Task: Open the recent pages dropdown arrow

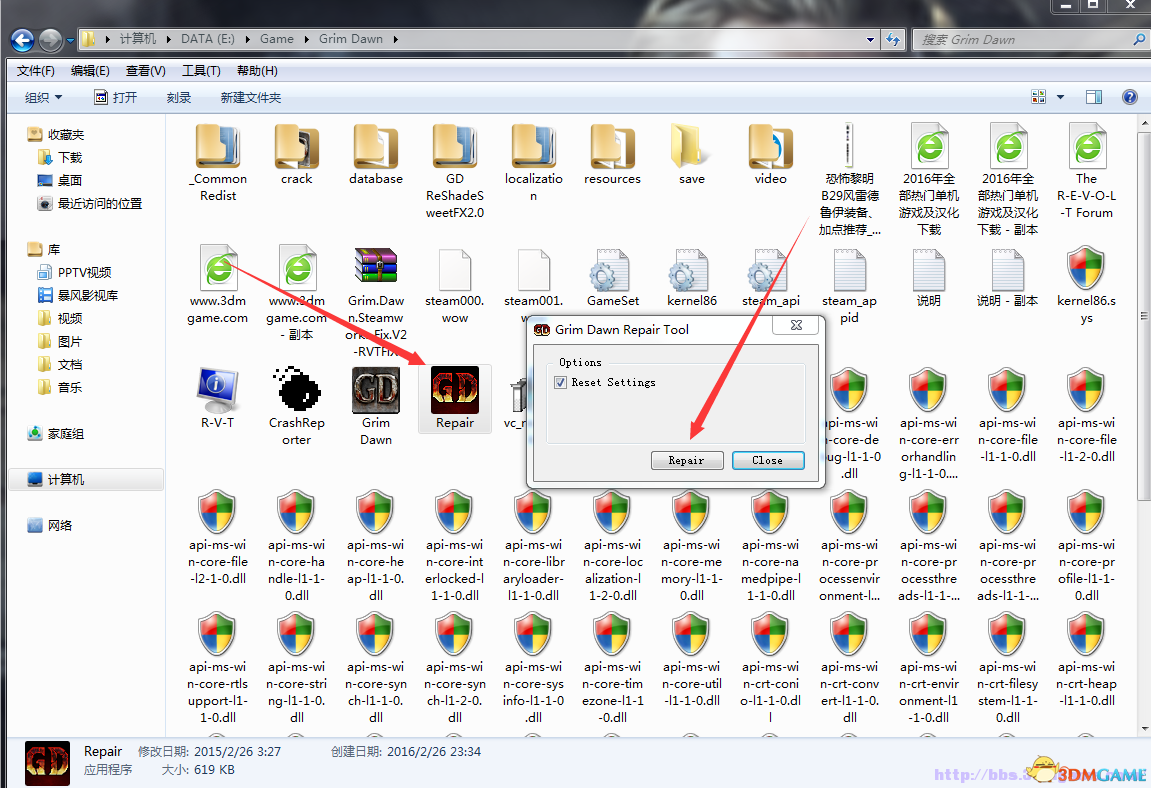Action: click(70, 40)
